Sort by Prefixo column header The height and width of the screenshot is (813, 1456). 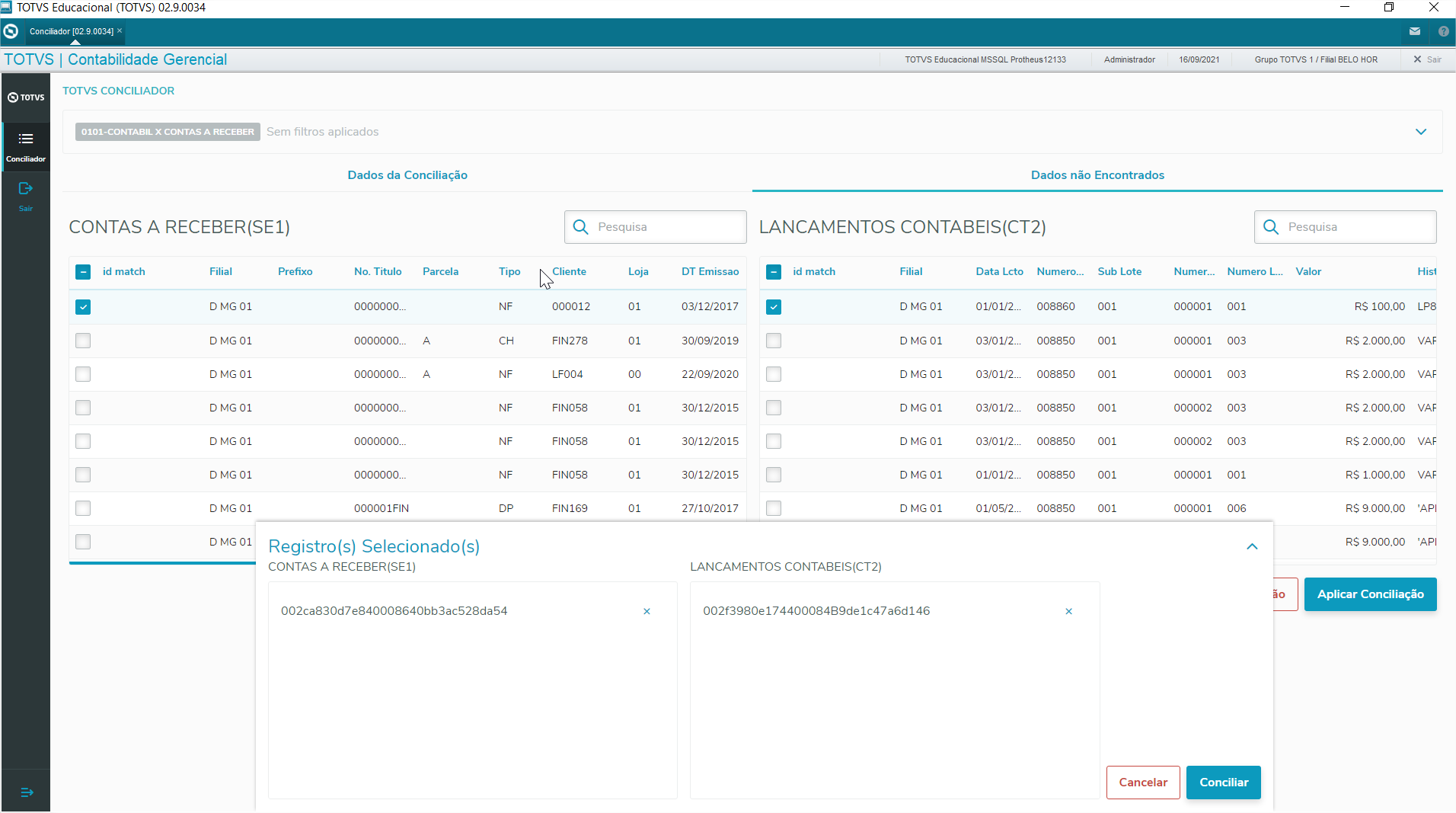pos(295,271)
